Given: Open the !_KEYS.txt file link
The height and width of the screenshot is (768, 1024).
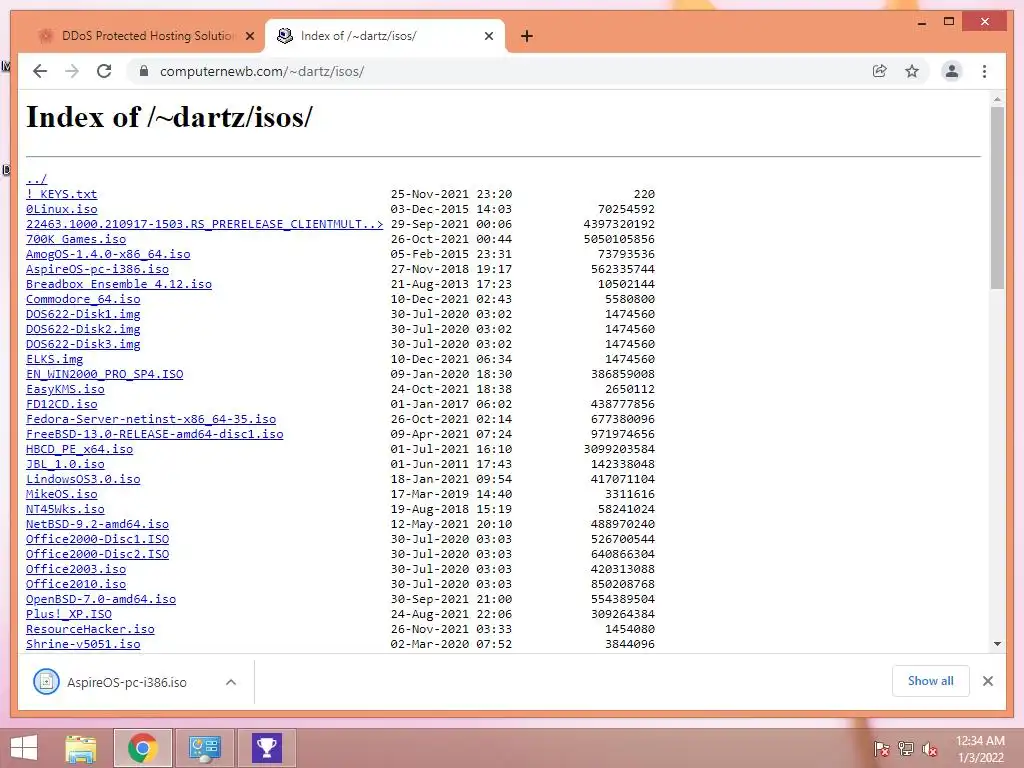Looking at the screenshot, I should click(x=61, y=194).
